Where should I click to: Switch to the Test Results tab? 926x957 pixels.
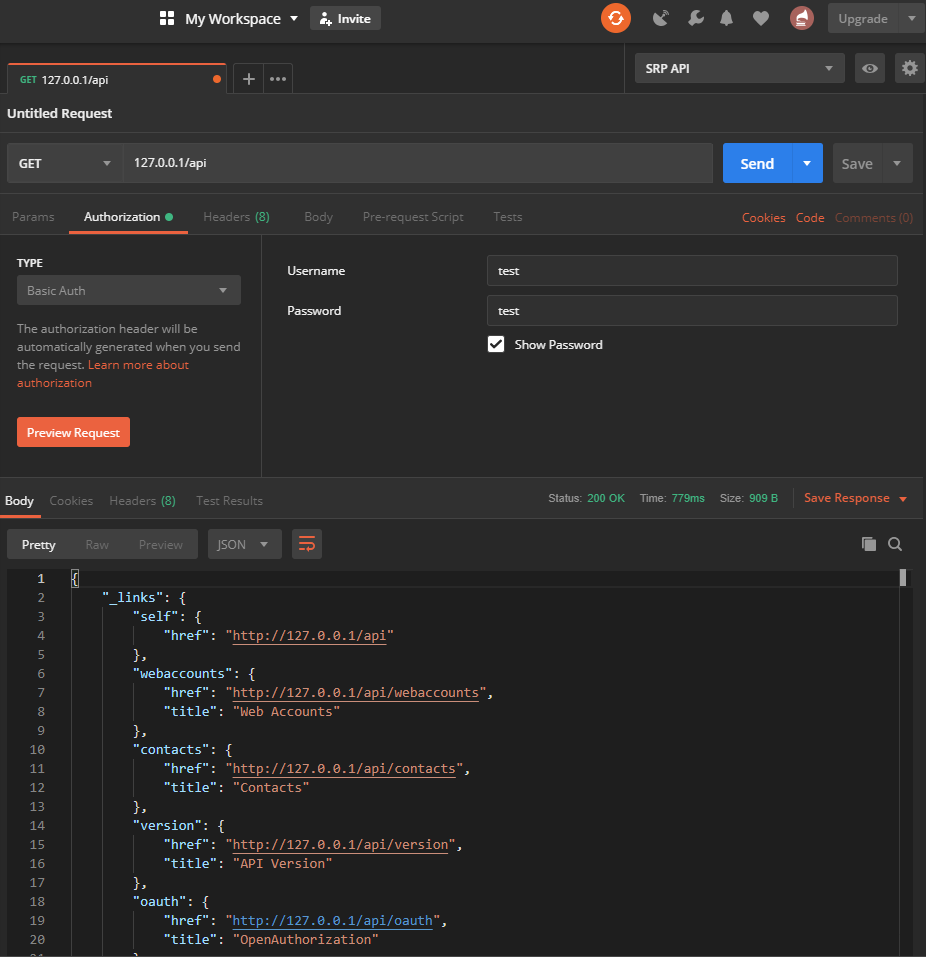(229, 500)
